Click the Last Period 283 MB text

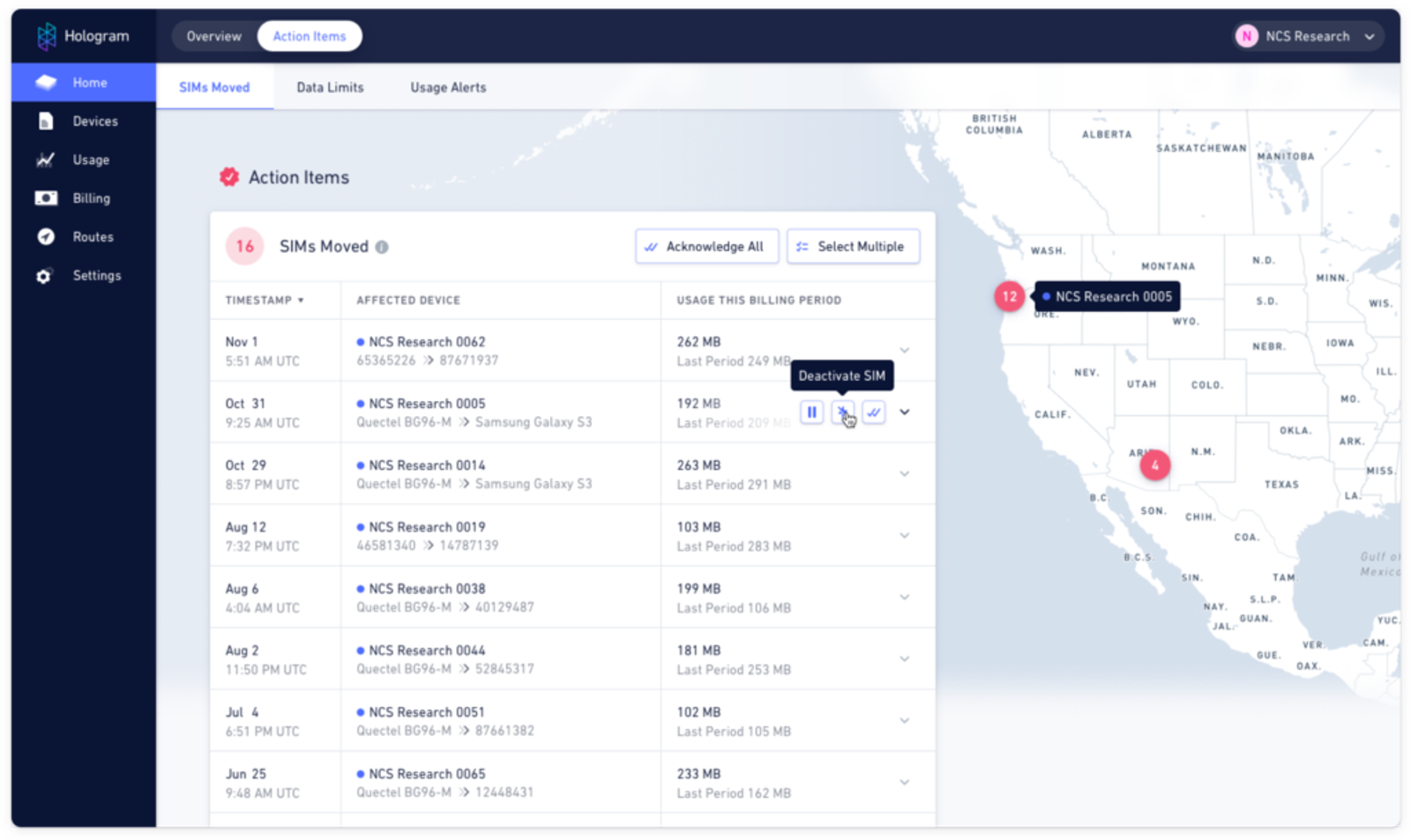734,546
